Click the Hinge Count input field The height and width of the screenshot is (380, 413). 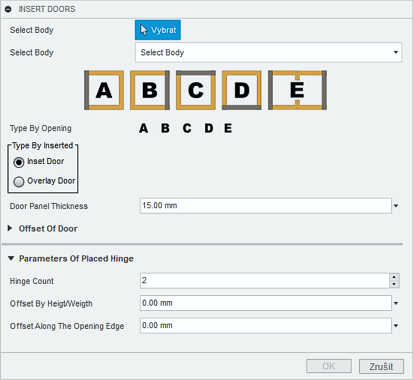pos(265,280)
